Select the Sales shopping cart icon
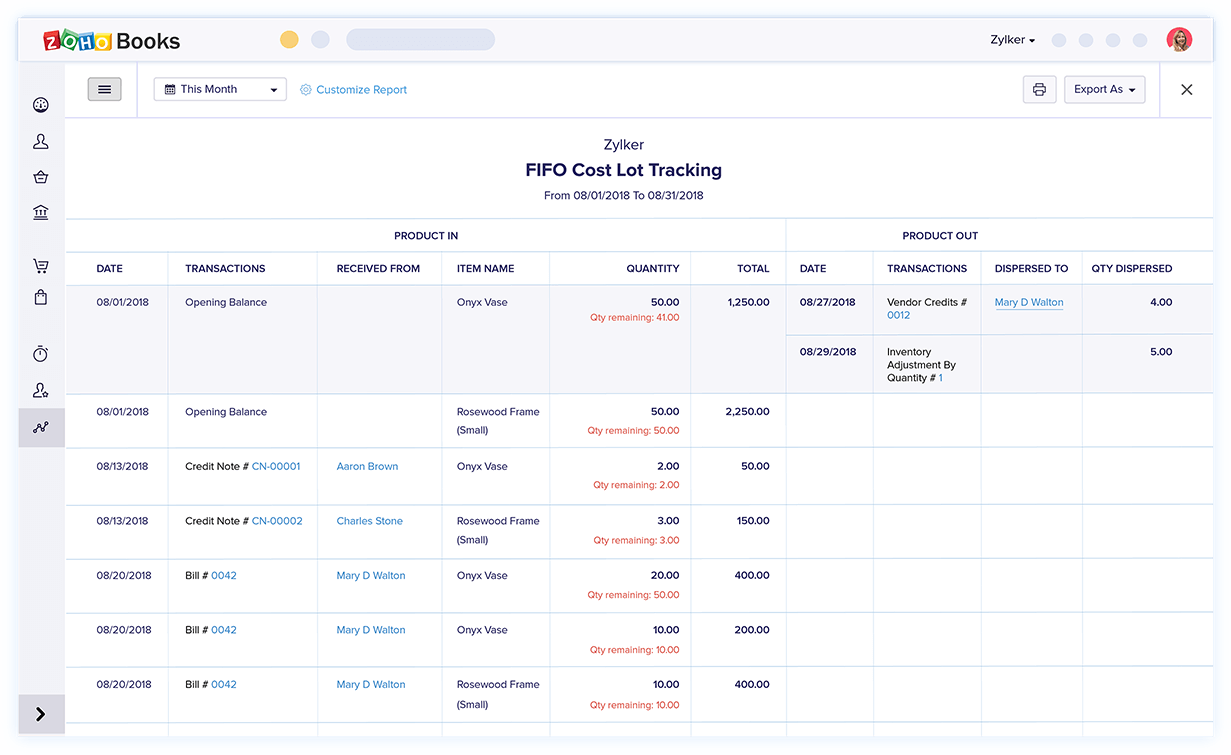 [41, 266]
